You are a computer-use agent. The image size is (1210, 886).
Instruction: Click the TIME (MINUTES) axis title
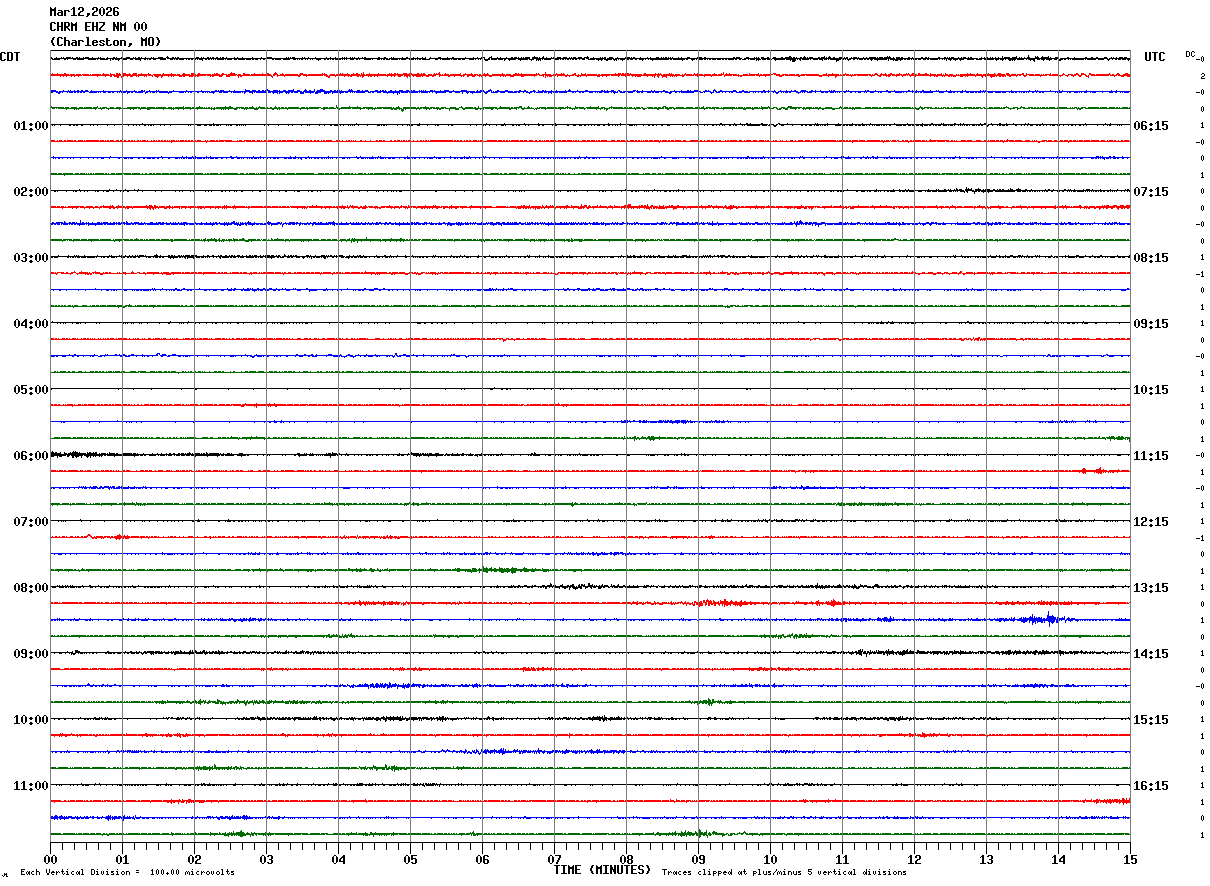pos(602,870)
